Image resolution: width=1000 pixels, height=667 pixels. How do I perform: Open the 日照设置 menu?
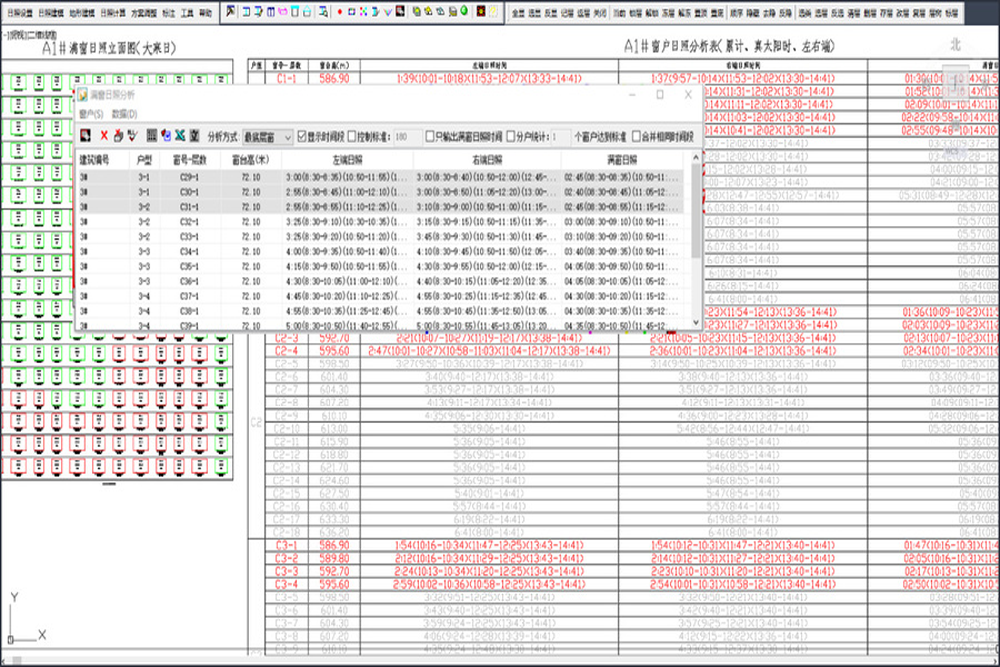tap(20, 13)
